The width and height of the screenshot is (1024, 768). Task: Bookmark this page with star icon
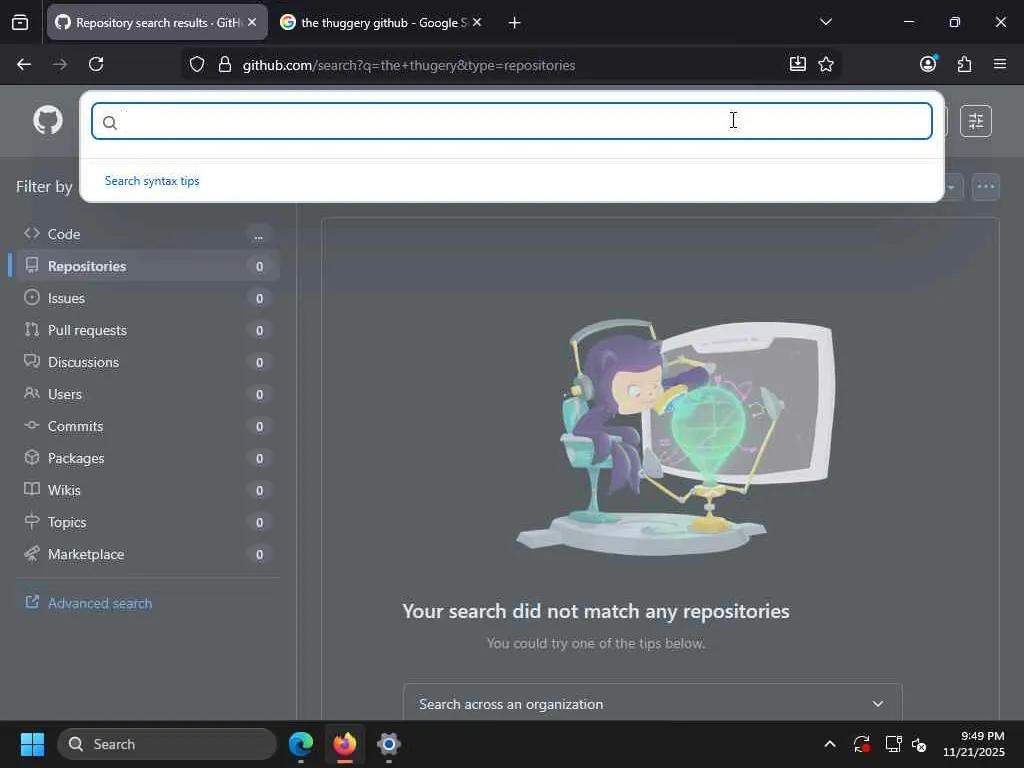click(825, 64)
